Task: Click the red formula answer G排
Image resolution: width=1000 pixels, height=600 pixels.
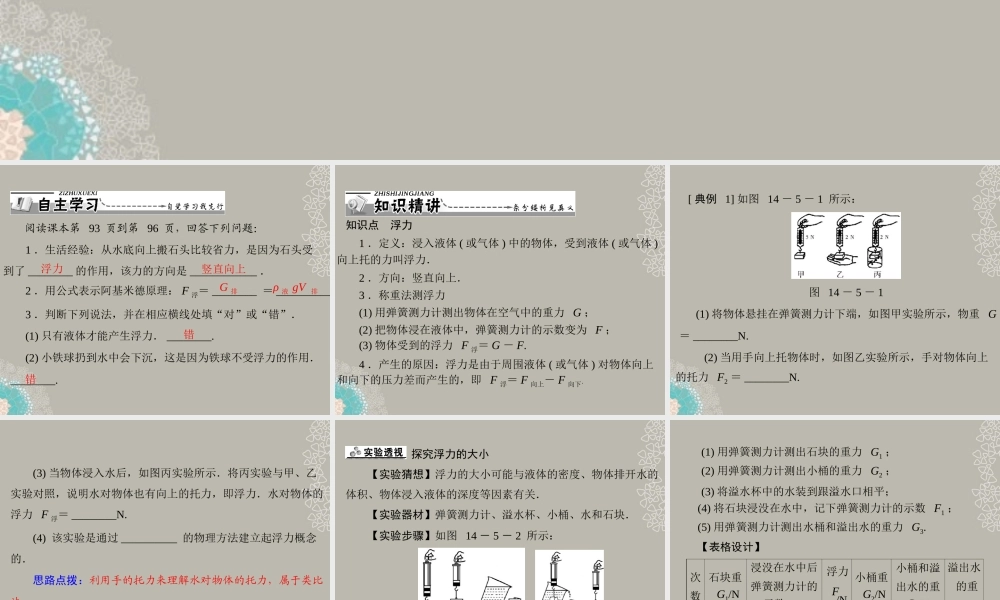Action: [228, 288]
